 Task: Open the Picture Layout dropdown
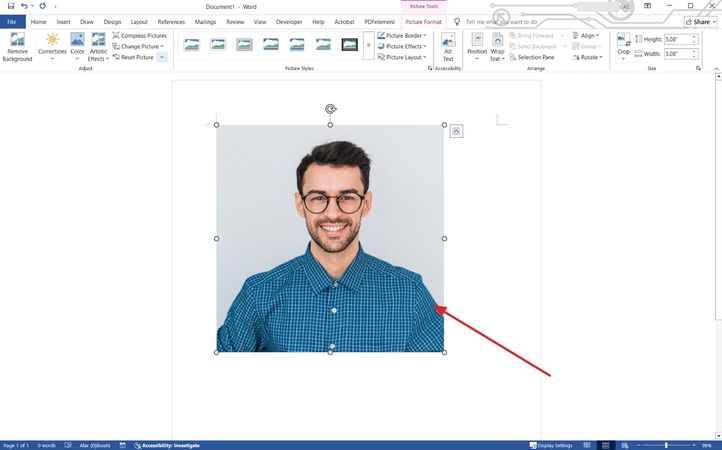[x=402, y=57]
